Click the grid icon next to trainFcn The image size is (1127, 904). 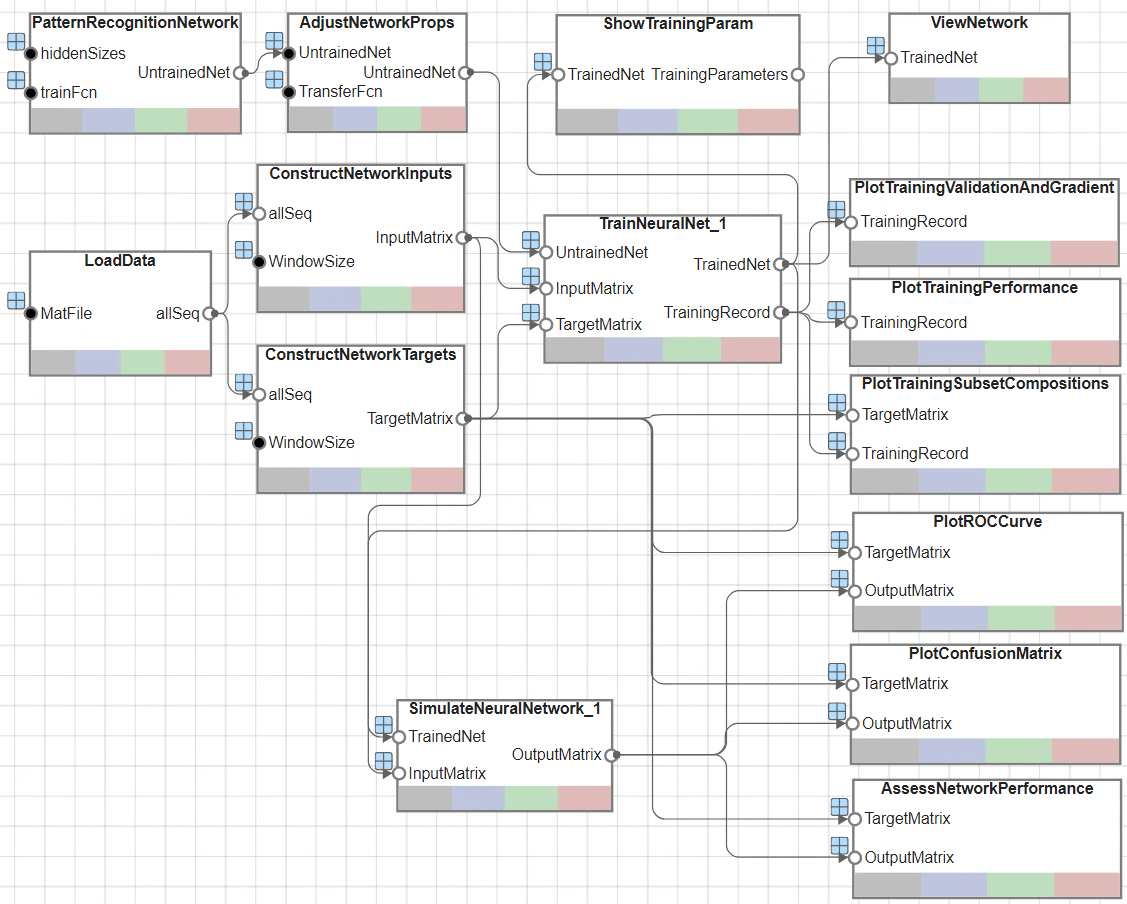(x=16, y=81)
